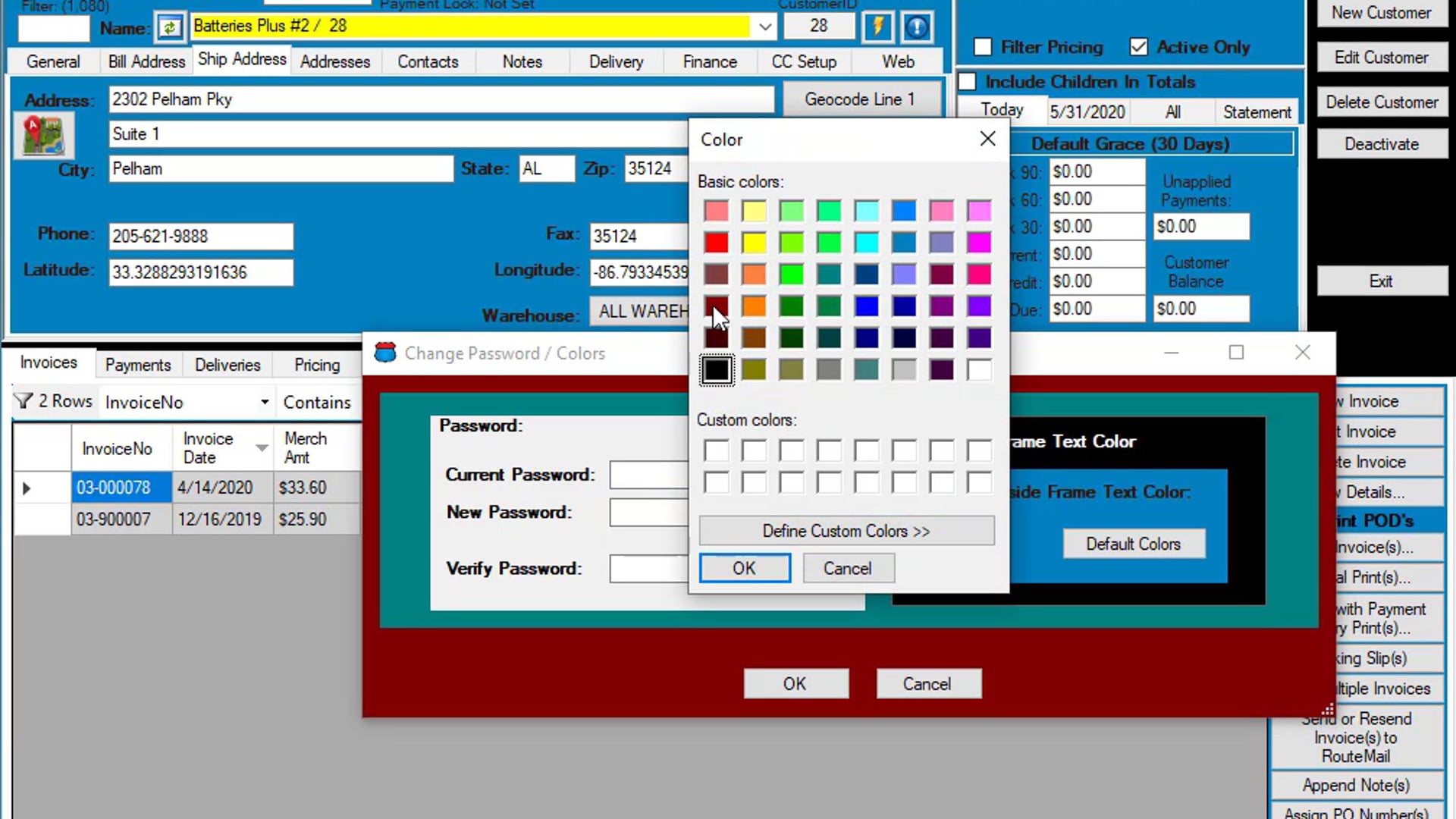Click the Geocode Line 1 button
The image size is (1456, 819).
tap(860, 99)
